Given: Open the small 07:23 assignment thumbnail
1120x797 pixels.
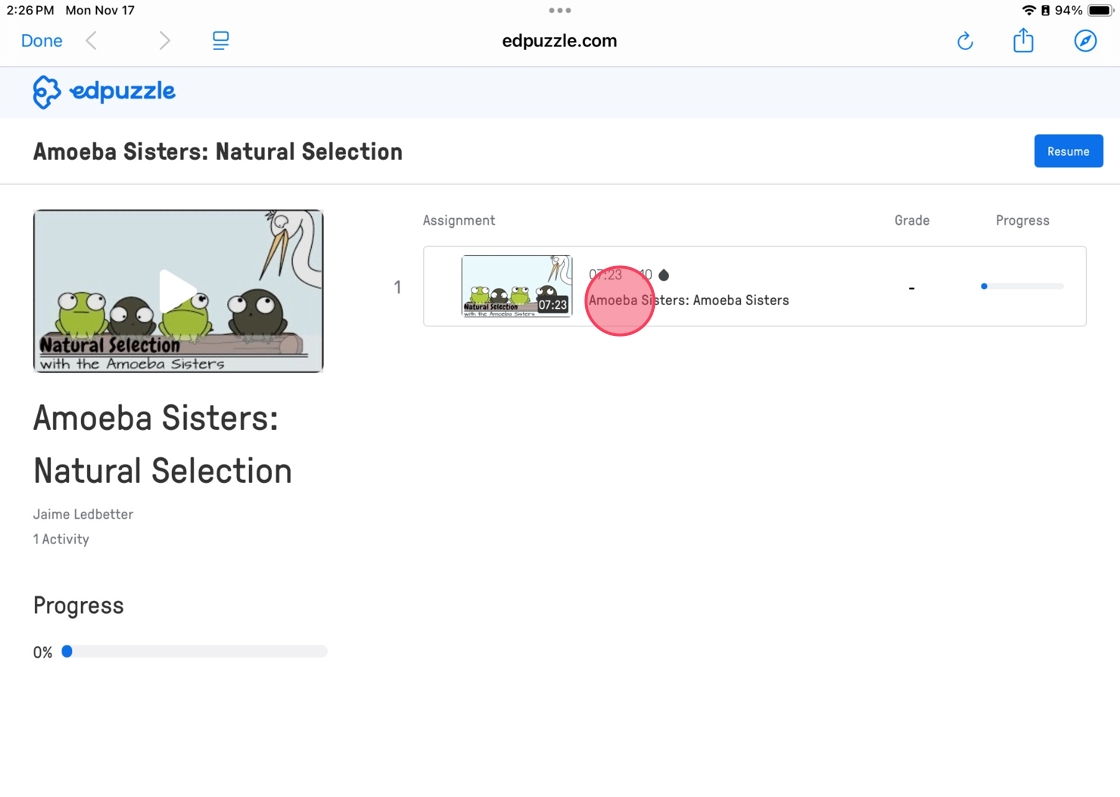Looking at the screenshot, I should [x=516, y=286].
